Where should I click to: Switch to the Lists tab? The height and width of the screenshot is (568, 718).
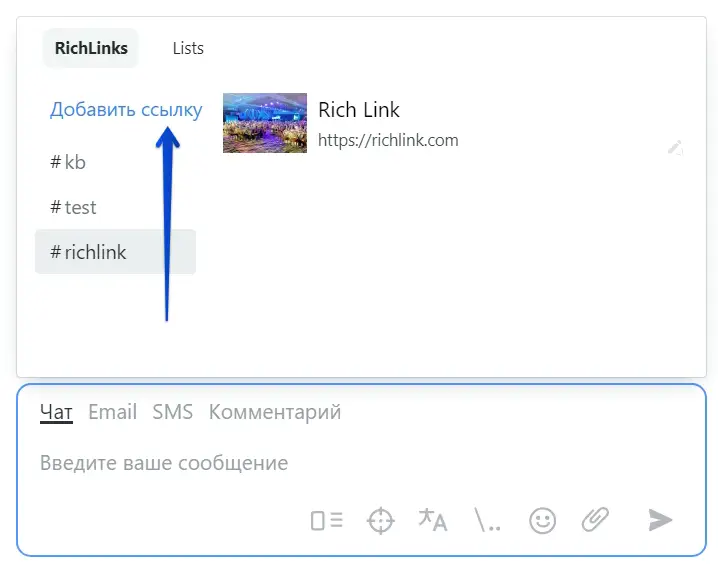(x=188, y=48)
